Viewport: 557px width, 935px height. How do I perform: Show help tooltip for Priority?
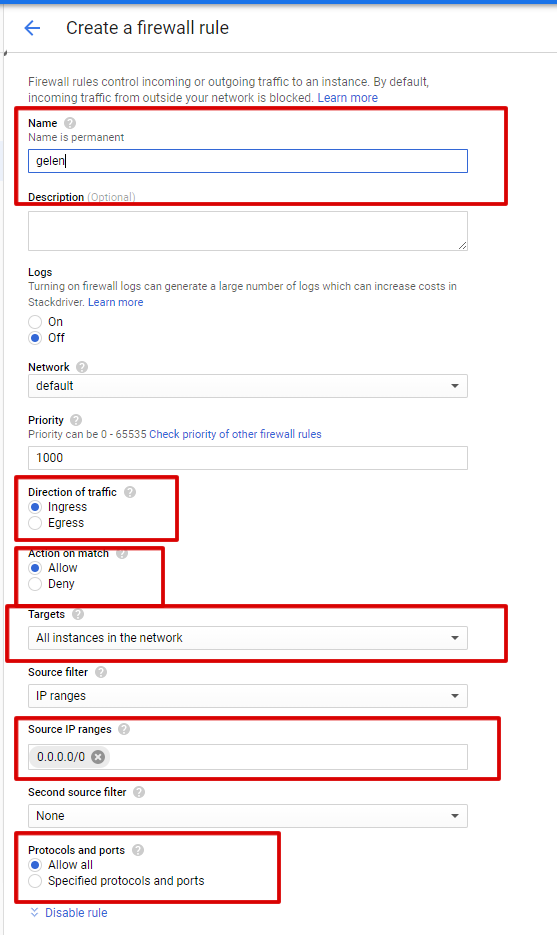(x=76, y=420)
